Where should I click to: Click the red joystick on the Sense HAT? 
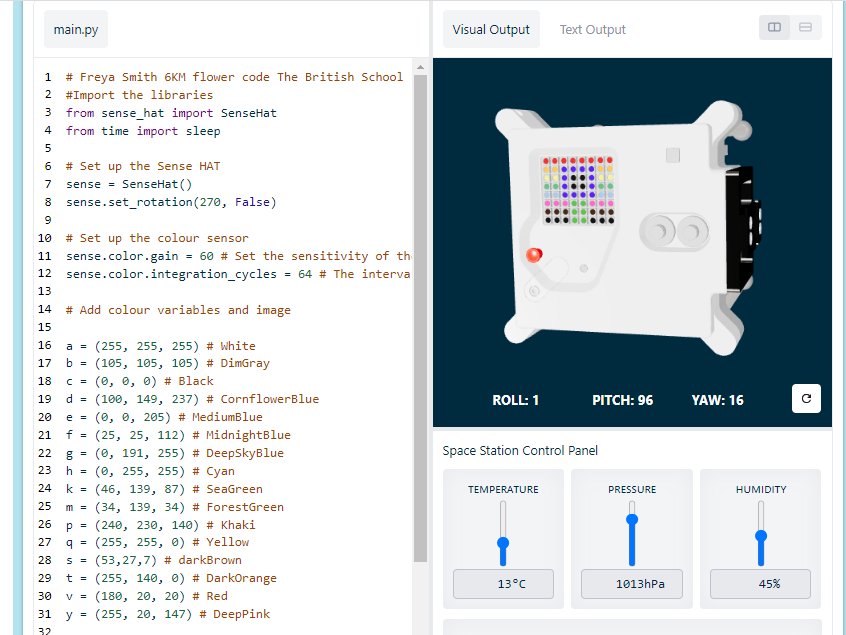534,255
